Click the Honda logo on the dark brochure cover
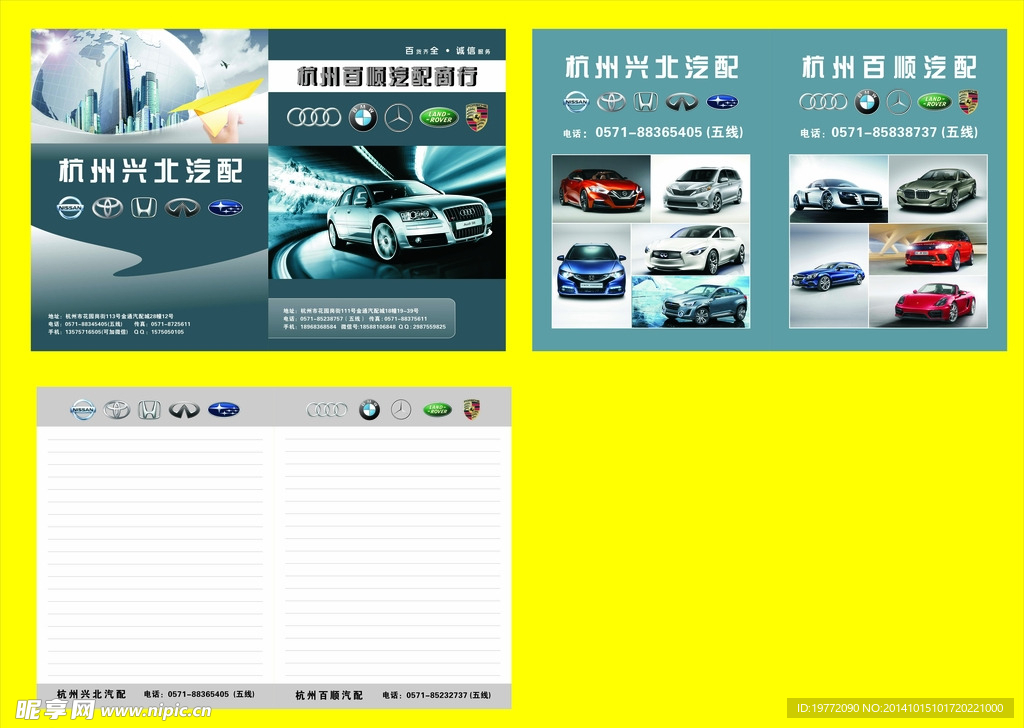This screenshot has height=728, width=1024. tap(144, 208)
